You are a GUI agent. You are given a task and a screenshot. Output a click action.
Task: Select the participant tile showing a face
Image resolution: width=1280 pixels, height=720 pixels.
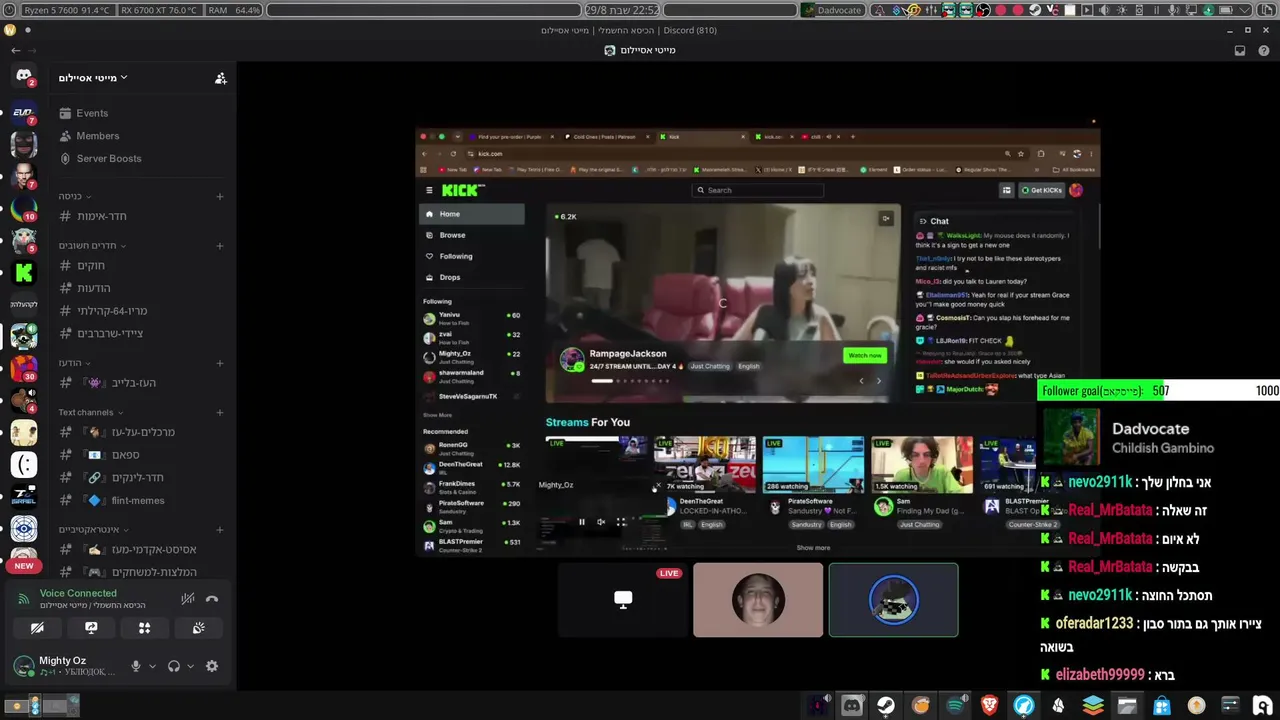click(758, 600)
